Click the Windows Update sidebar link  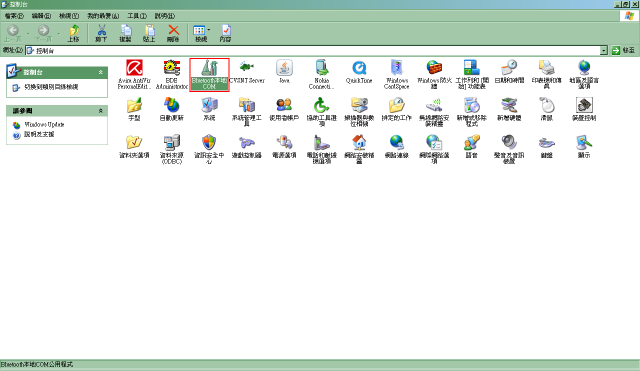[x=44, y=124]
